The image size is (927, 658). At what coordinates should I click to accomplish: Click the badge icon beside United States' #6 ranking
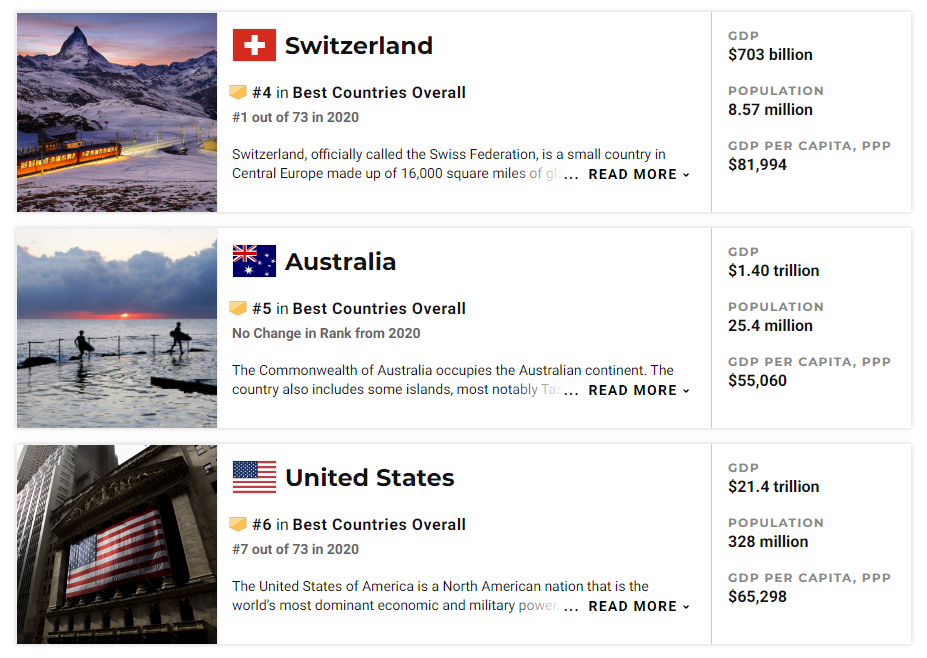(238, 524)
